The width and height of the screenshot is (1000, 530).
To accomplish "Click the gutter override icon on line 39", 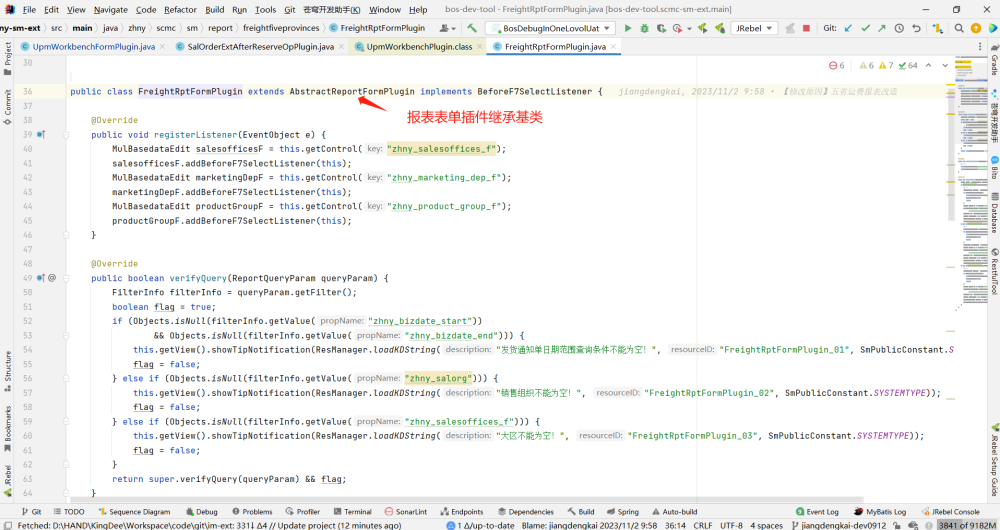I will tap(41, 135).
